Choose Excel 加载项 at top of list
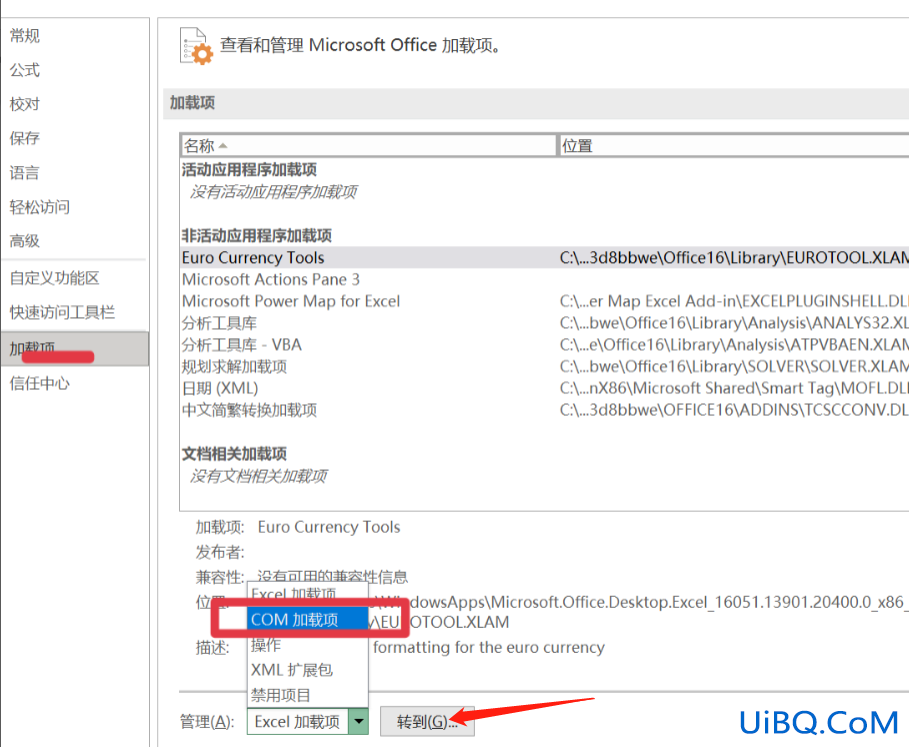Screen dimensions: 909x747 308,594
